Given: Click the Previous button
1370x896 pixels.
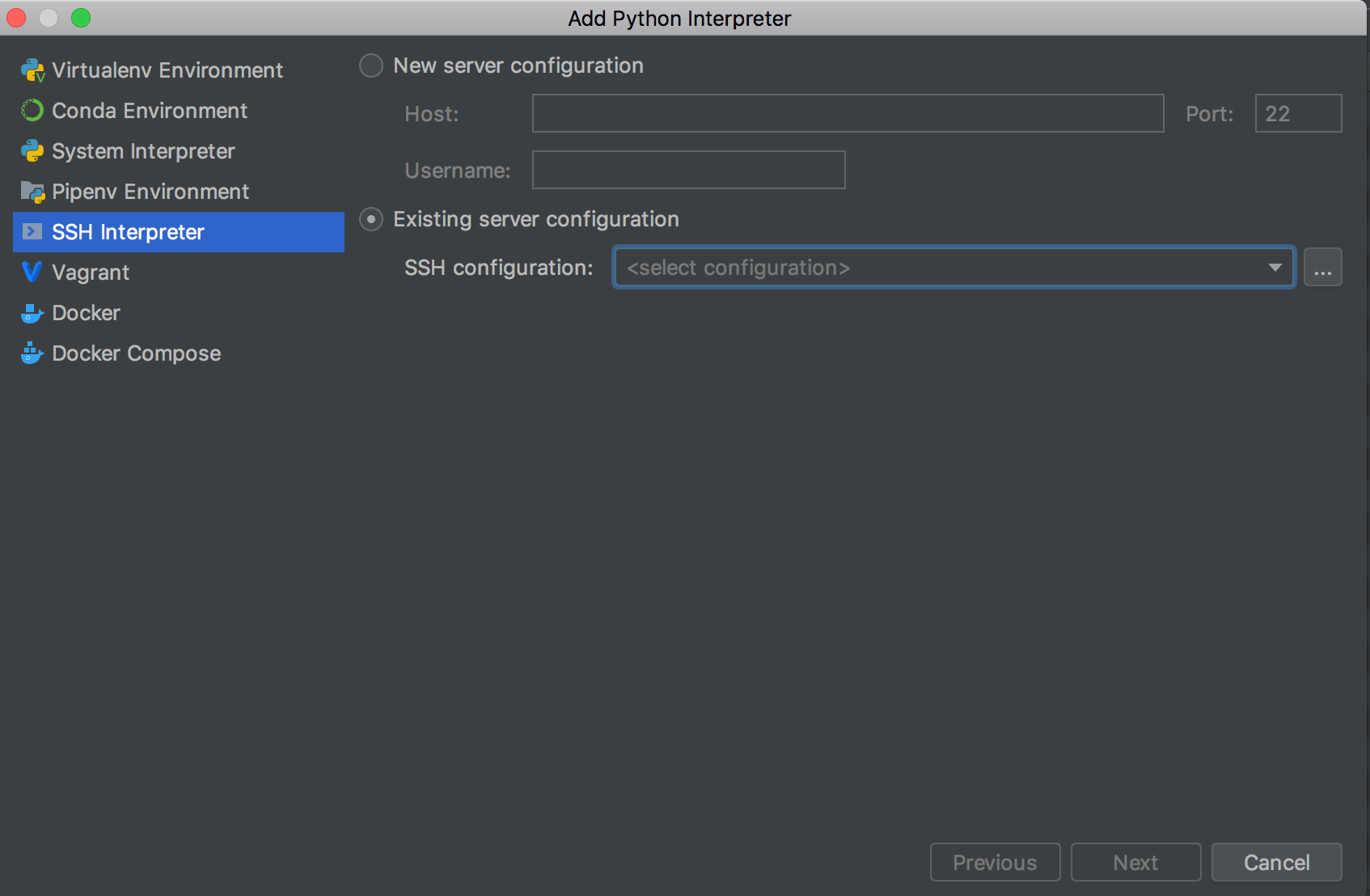Looking at the screenshot, I should (995, 863).
